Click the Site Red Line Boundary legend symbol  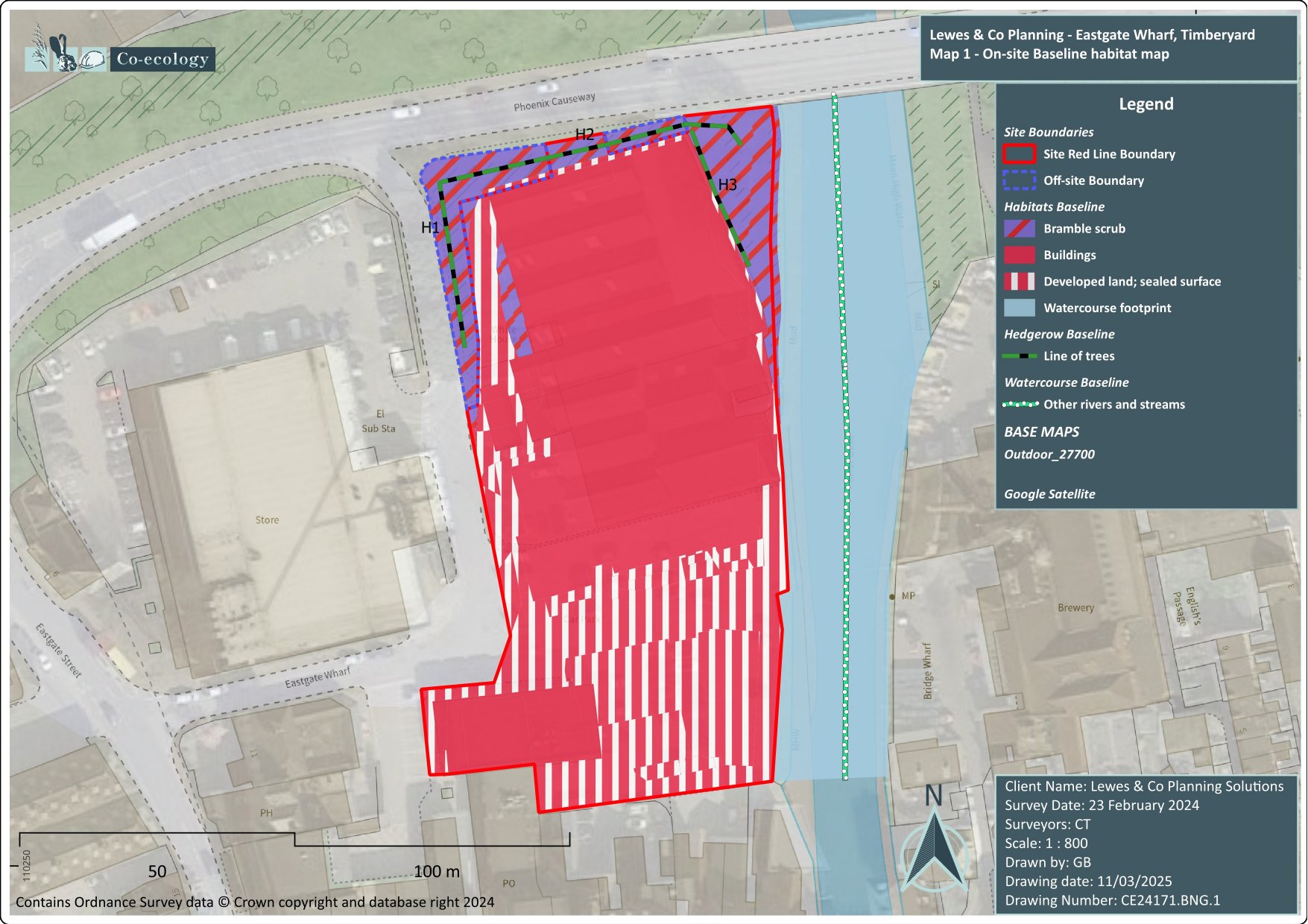click(1019, 154)
